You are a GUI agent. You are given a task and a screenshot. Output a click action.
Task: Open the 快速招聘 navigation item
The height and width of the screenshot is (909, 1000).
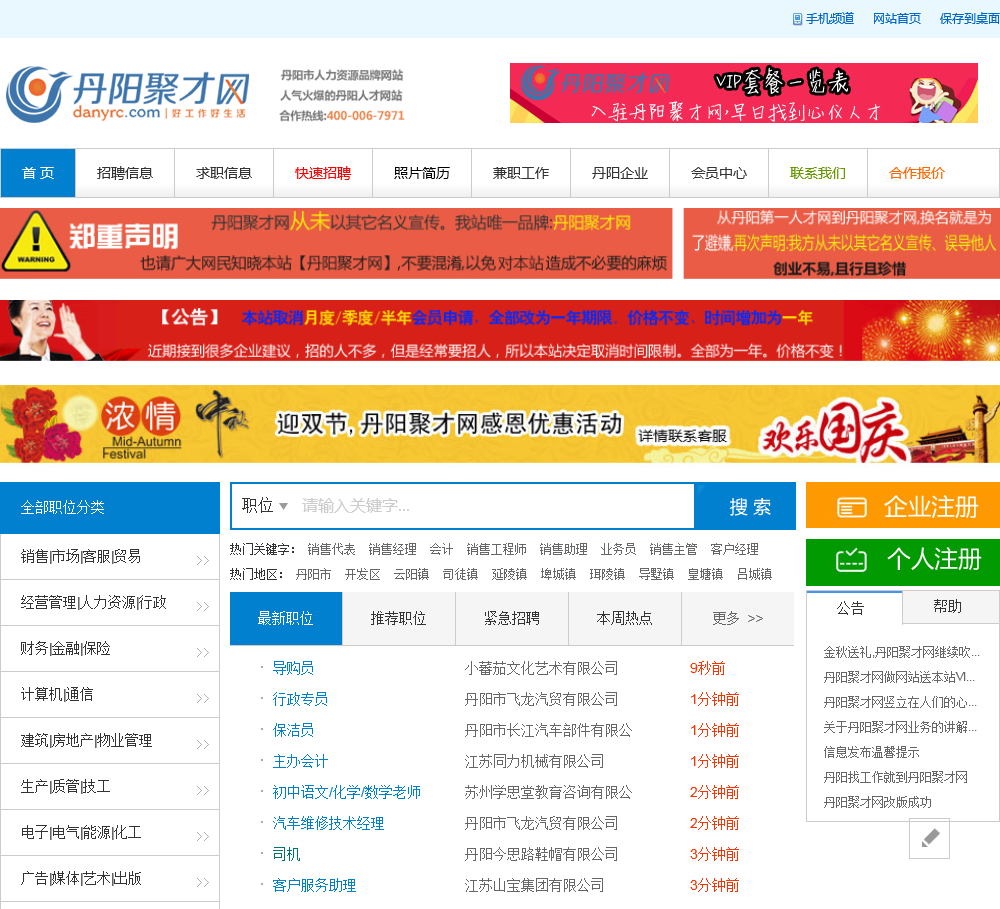pos(323,173)
